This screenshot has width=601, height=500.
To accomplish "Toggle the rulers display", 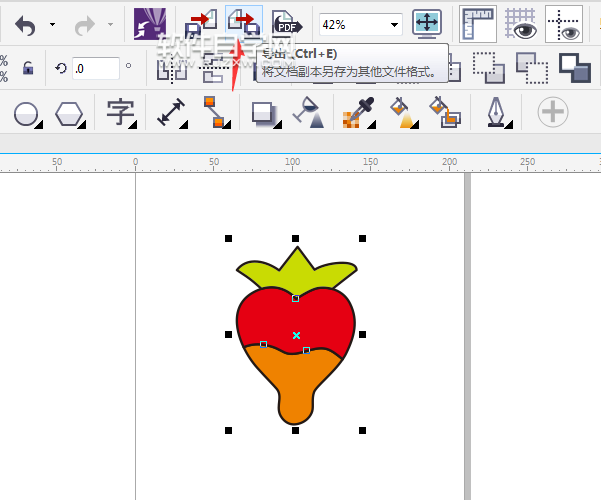I will (478, 24).
